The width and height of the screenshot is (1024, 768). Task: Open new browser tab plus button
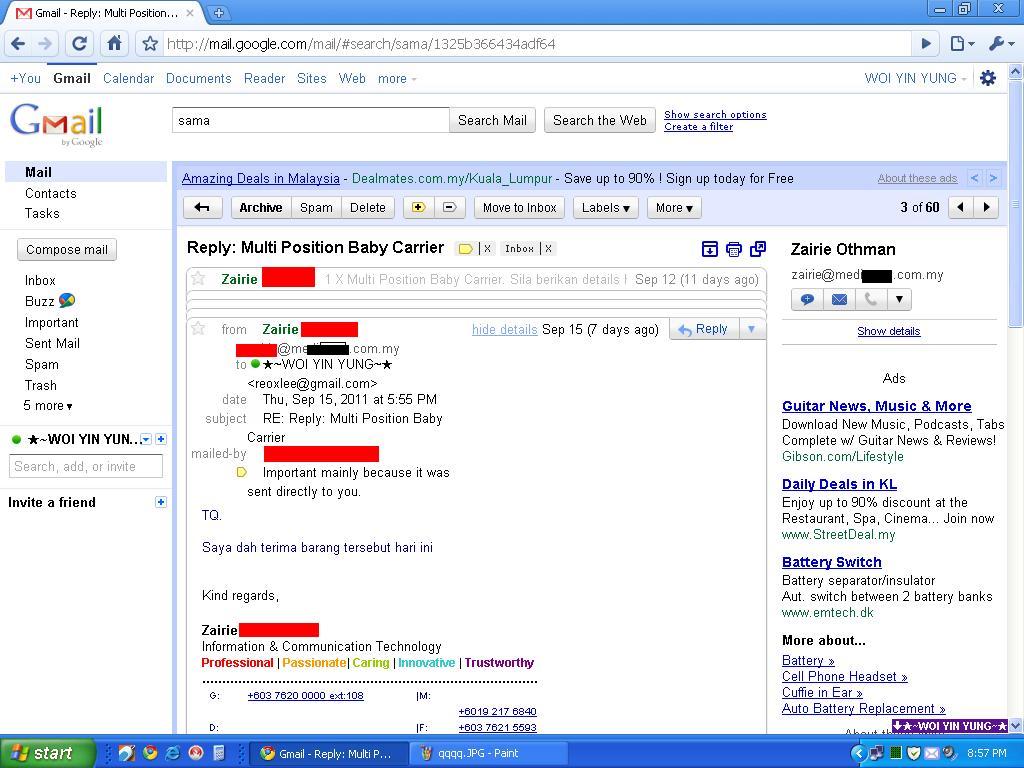point(219,12)
